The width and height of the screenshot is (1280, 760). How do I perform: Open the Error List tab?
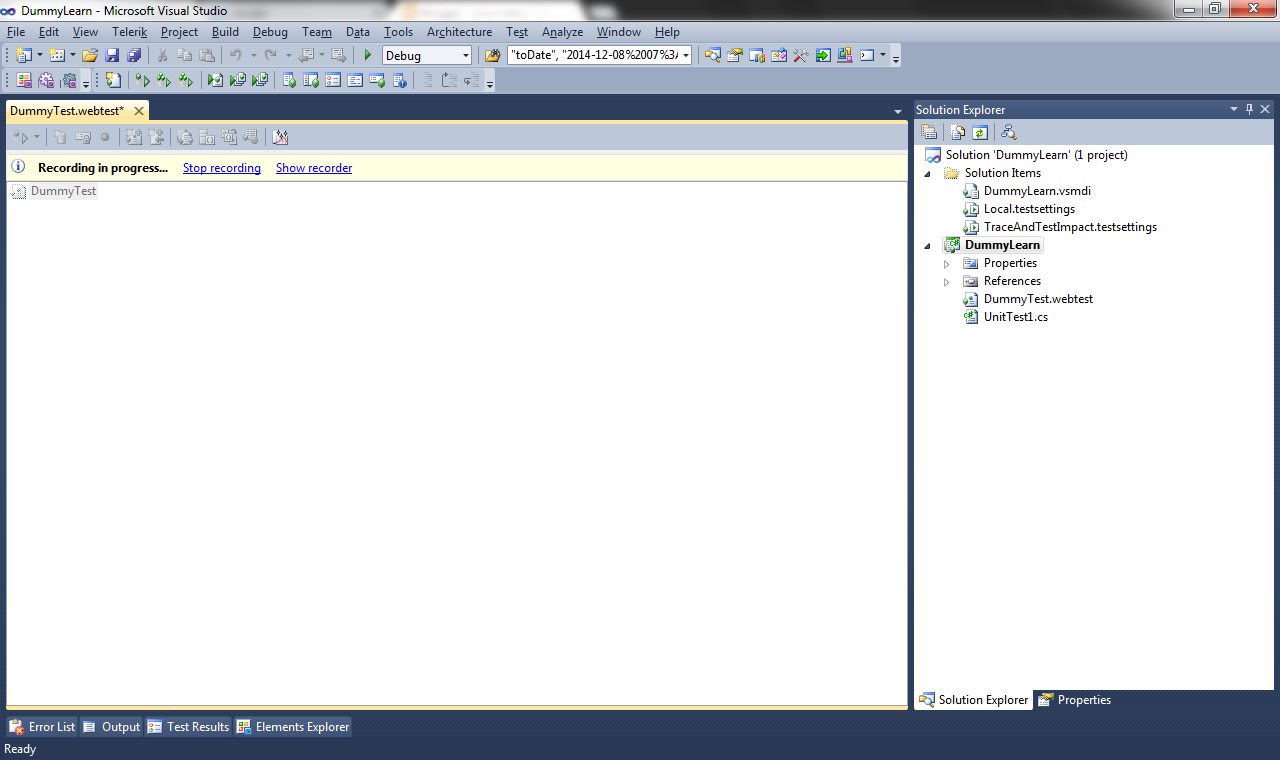tap(42, 727)
